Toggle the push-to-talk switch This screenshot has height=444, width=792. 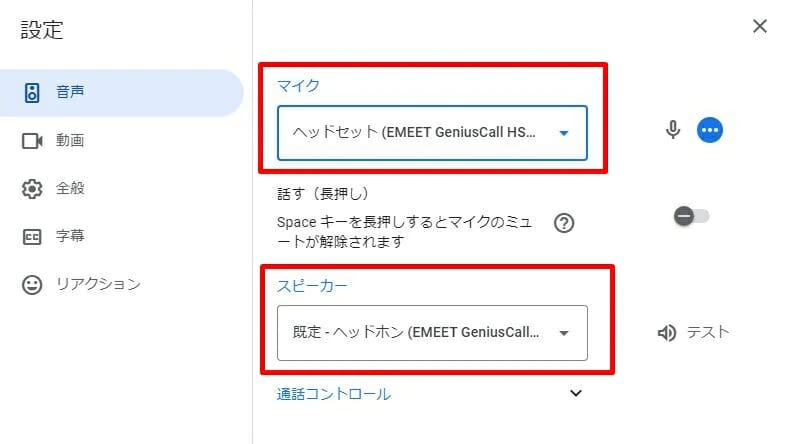(x=691, y=216)
